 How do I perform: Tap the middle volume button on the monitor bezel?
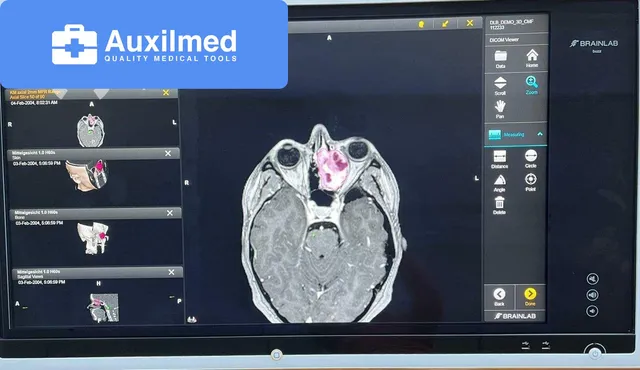coord(593,295)
